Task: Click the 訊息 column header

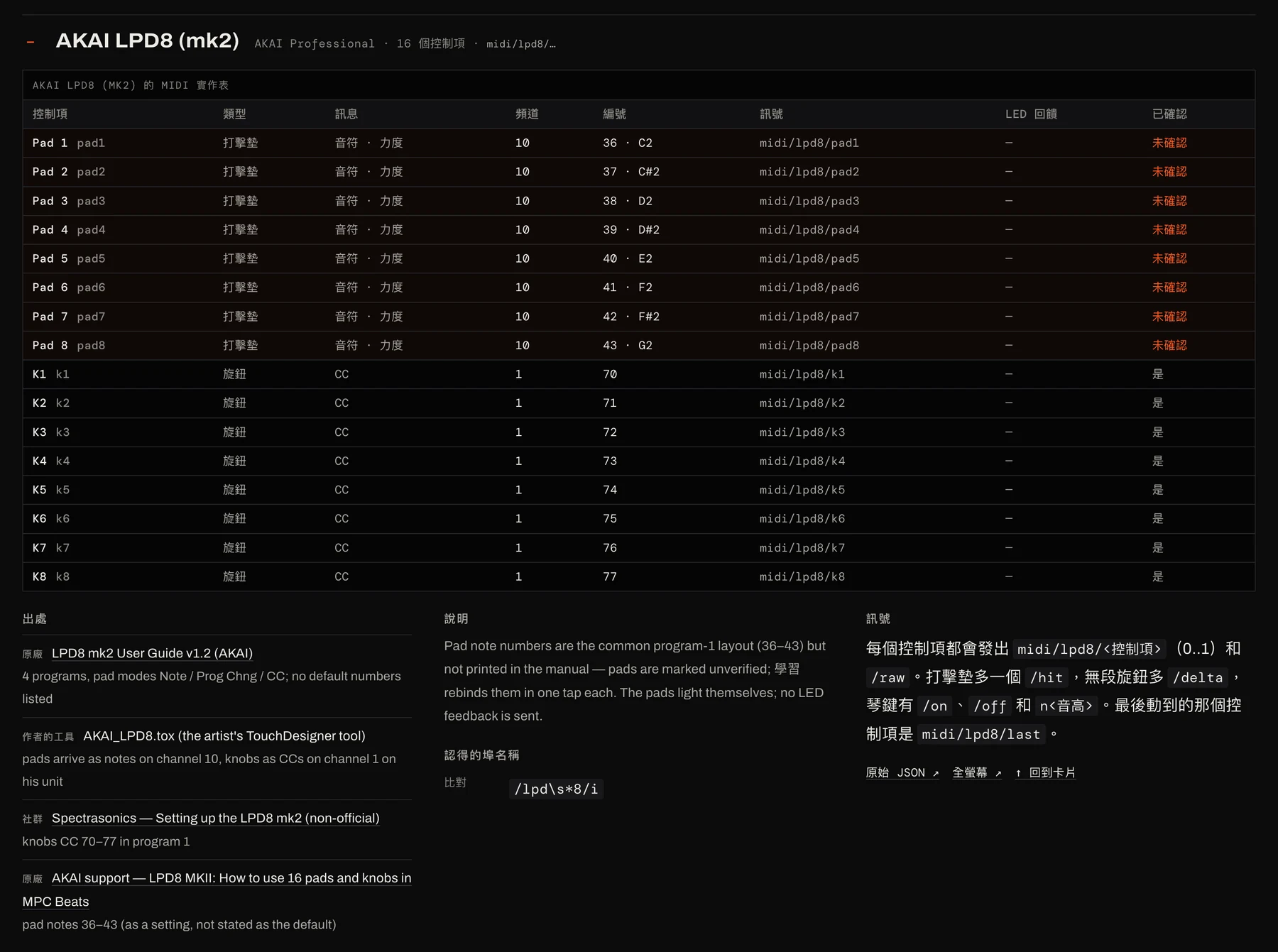Action: (346, 114)
